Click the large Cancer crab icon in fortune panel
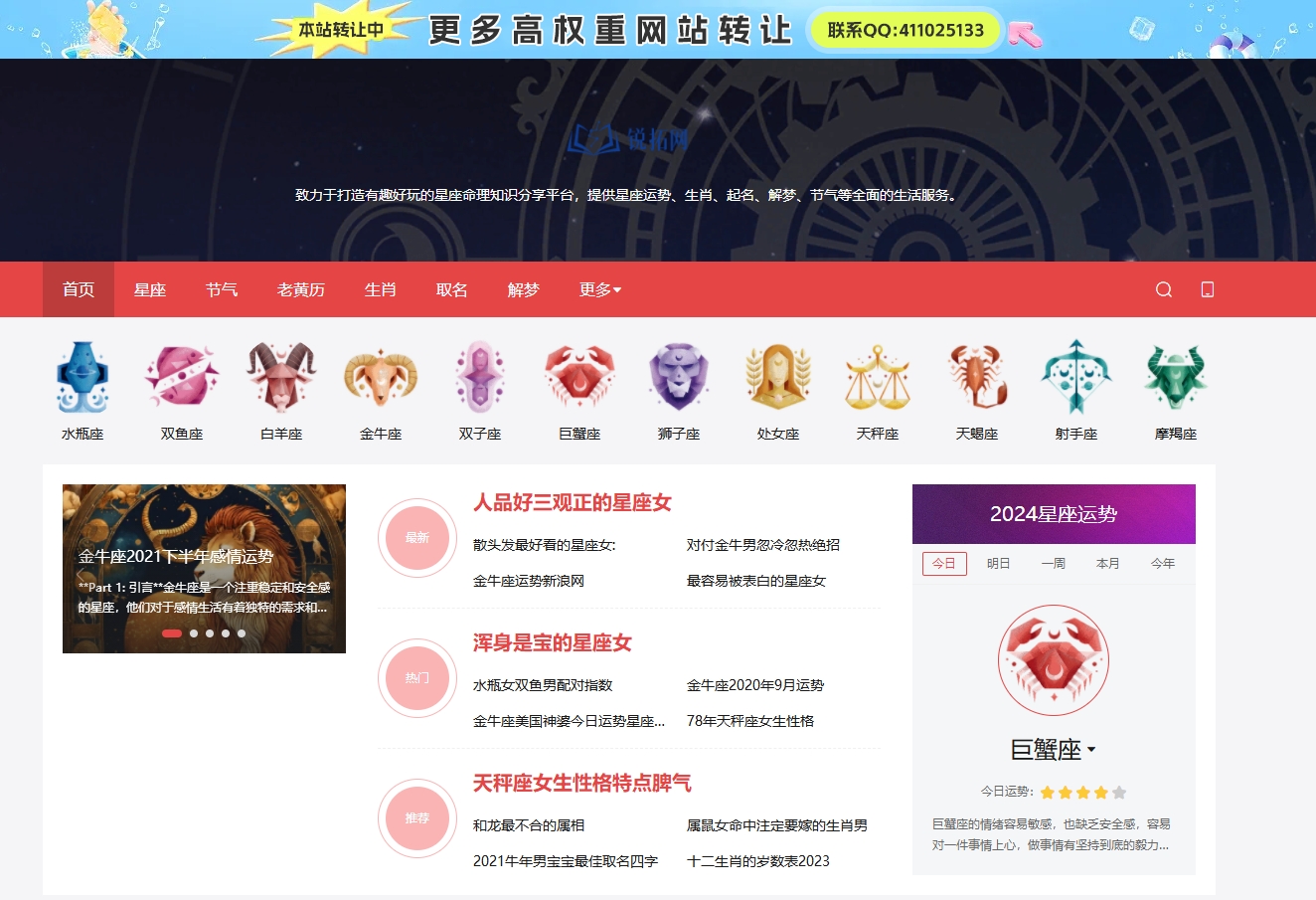The width and height of the screenshot is (1316, 900). [x=1054, y=660]
